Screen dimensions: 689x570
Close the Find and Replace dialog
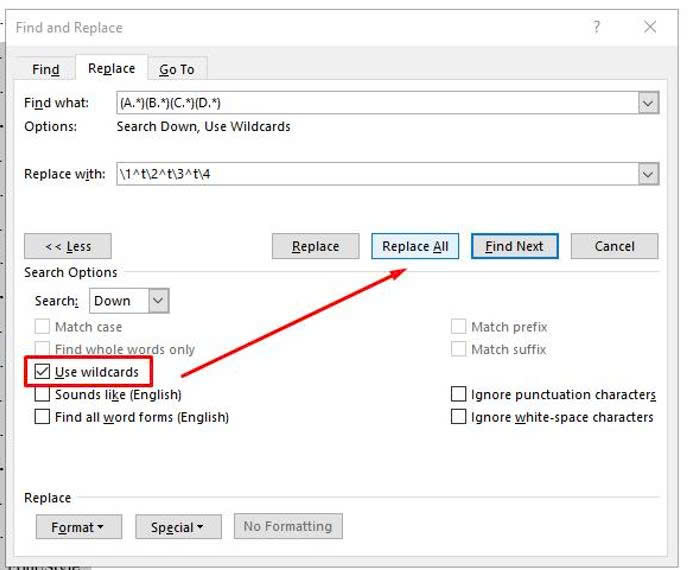[650, 27]
